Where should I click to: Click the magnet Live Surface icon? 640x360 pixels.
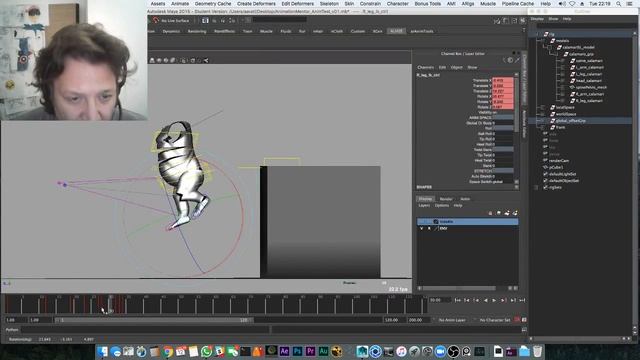coord(156,20)
